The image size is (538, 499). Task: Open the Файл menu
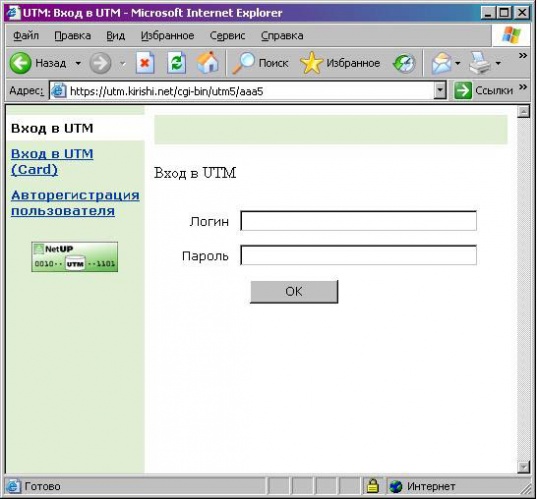[x=26, y=36]
